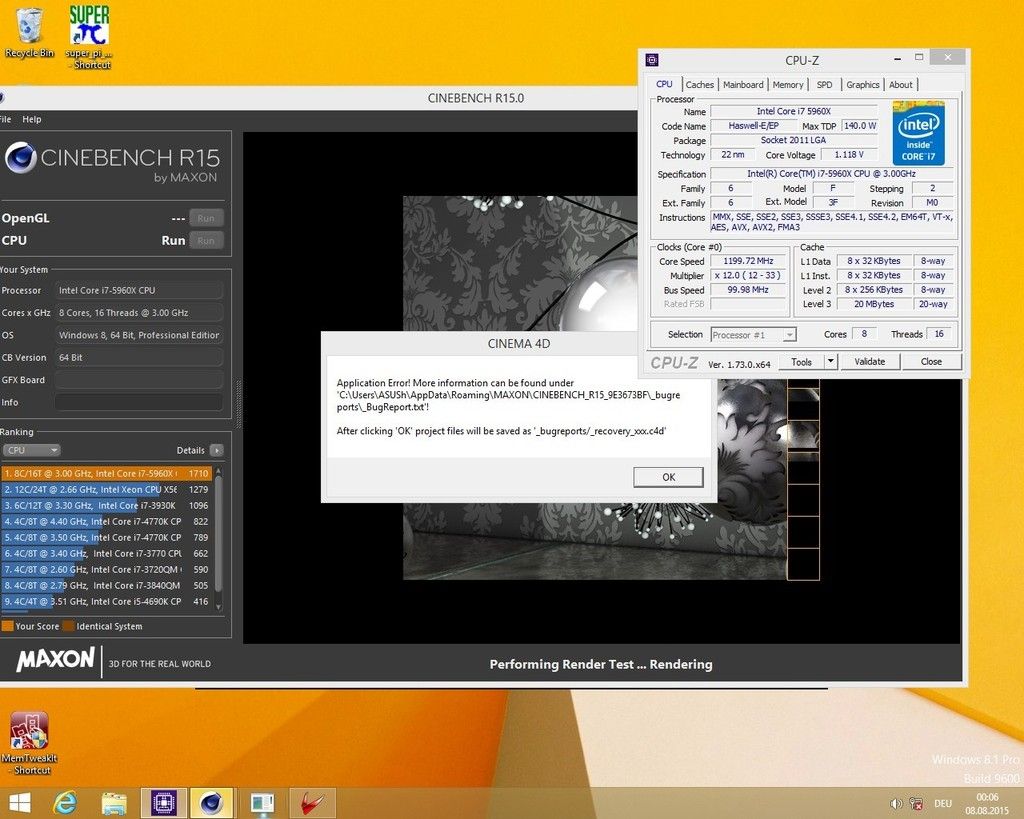Switch to the Mainboard tab in CPU-Z

(743, 84)
